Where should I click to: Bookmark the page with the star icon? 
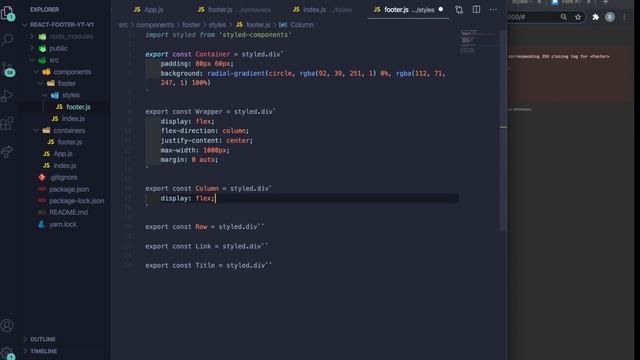point(578,17)
